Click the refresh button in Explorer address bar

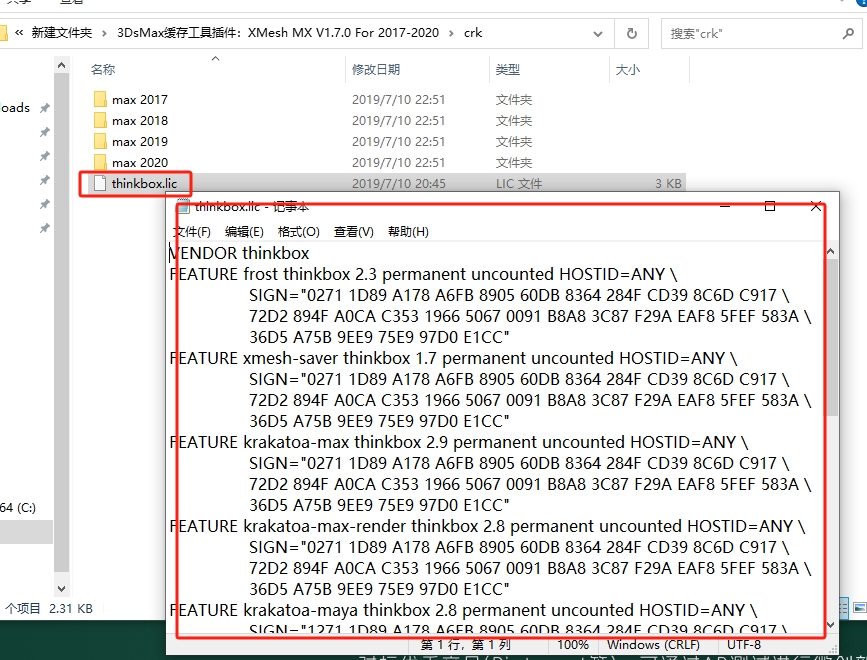tap(631, 34)
